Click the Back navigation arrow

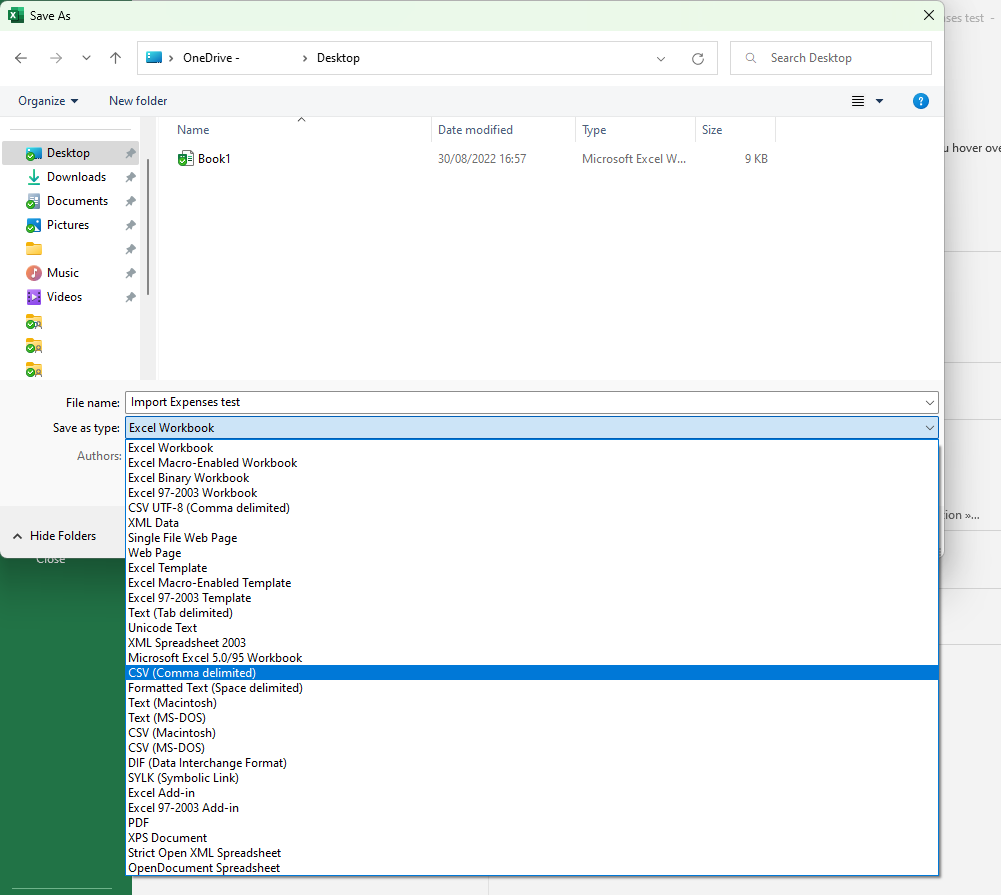point(21,58)
